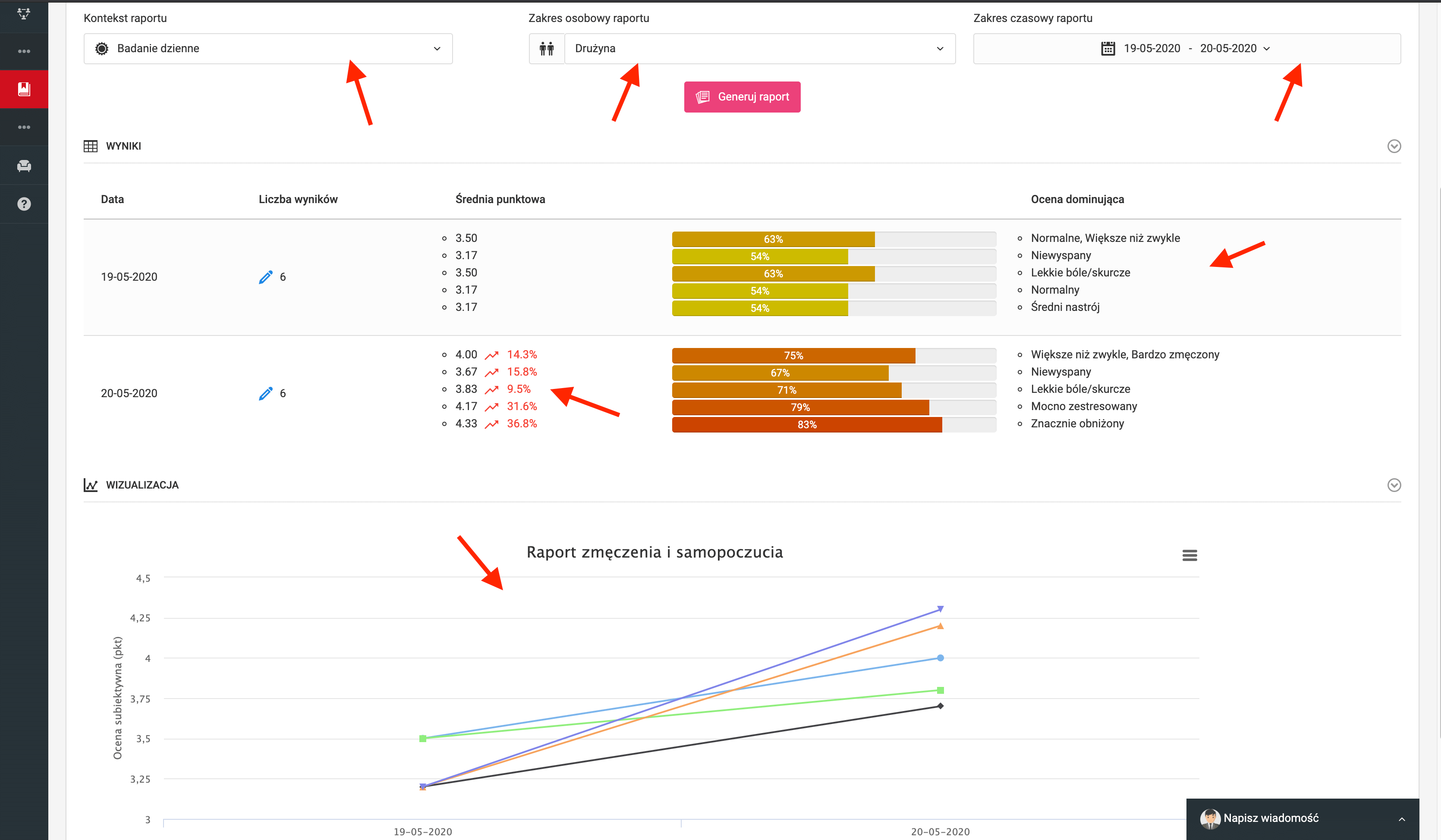Click the top network icon in sidebar
1441x840 pixels.
click(x=24, y=14)
